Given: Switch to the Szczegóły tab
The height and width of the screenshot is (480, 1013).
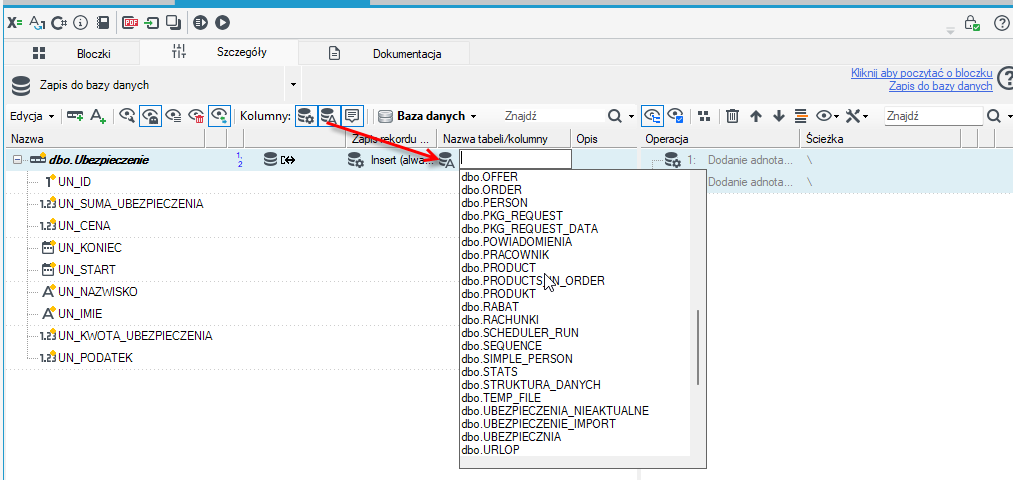Looking at the screenshot, I should tap(219, 52).
